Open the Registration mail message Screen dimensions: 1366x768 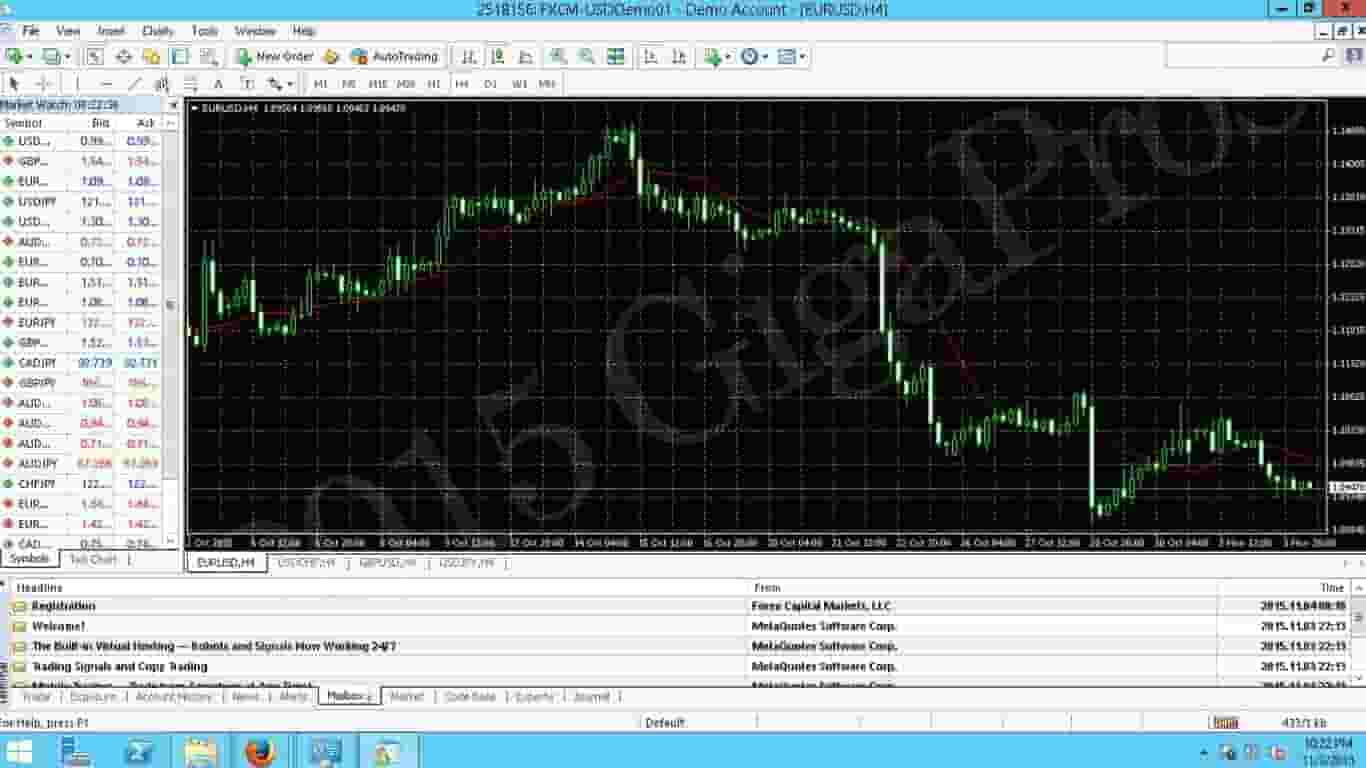pyautogui.click(x=63, y=606)
